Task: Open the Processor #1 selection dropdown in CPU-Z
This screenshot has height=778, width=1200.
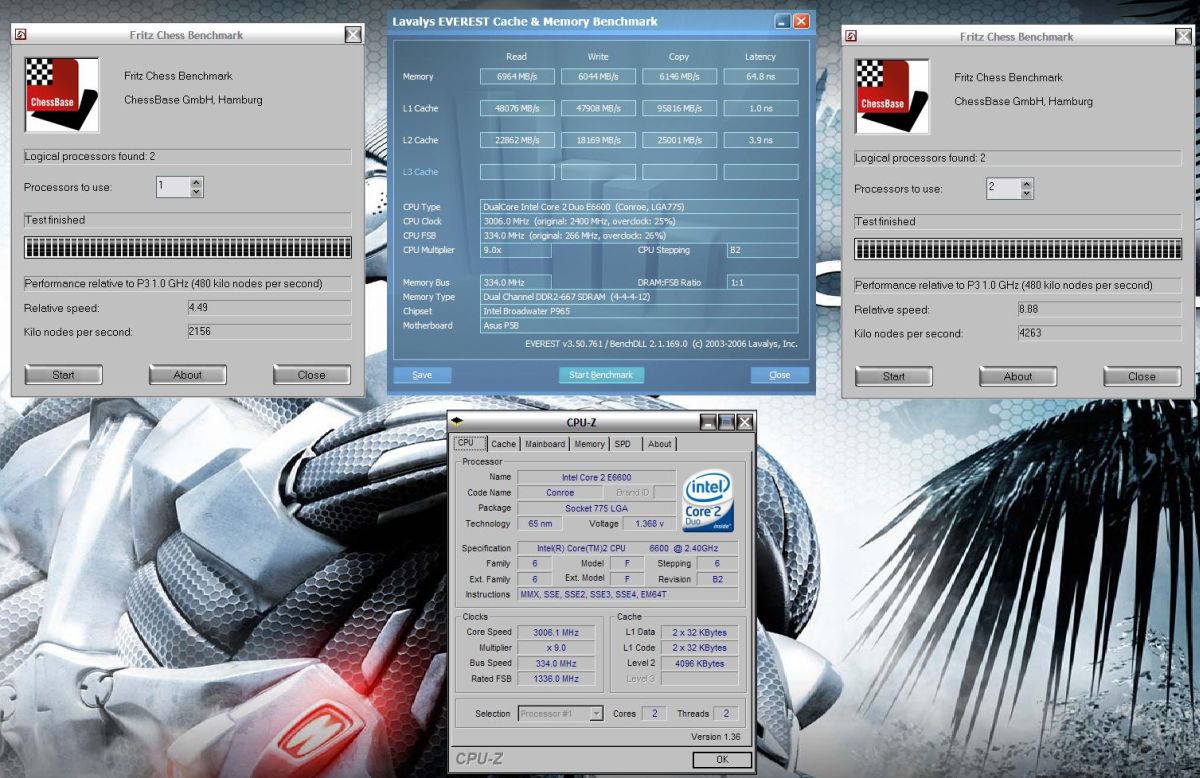Action: pos(596,713)
